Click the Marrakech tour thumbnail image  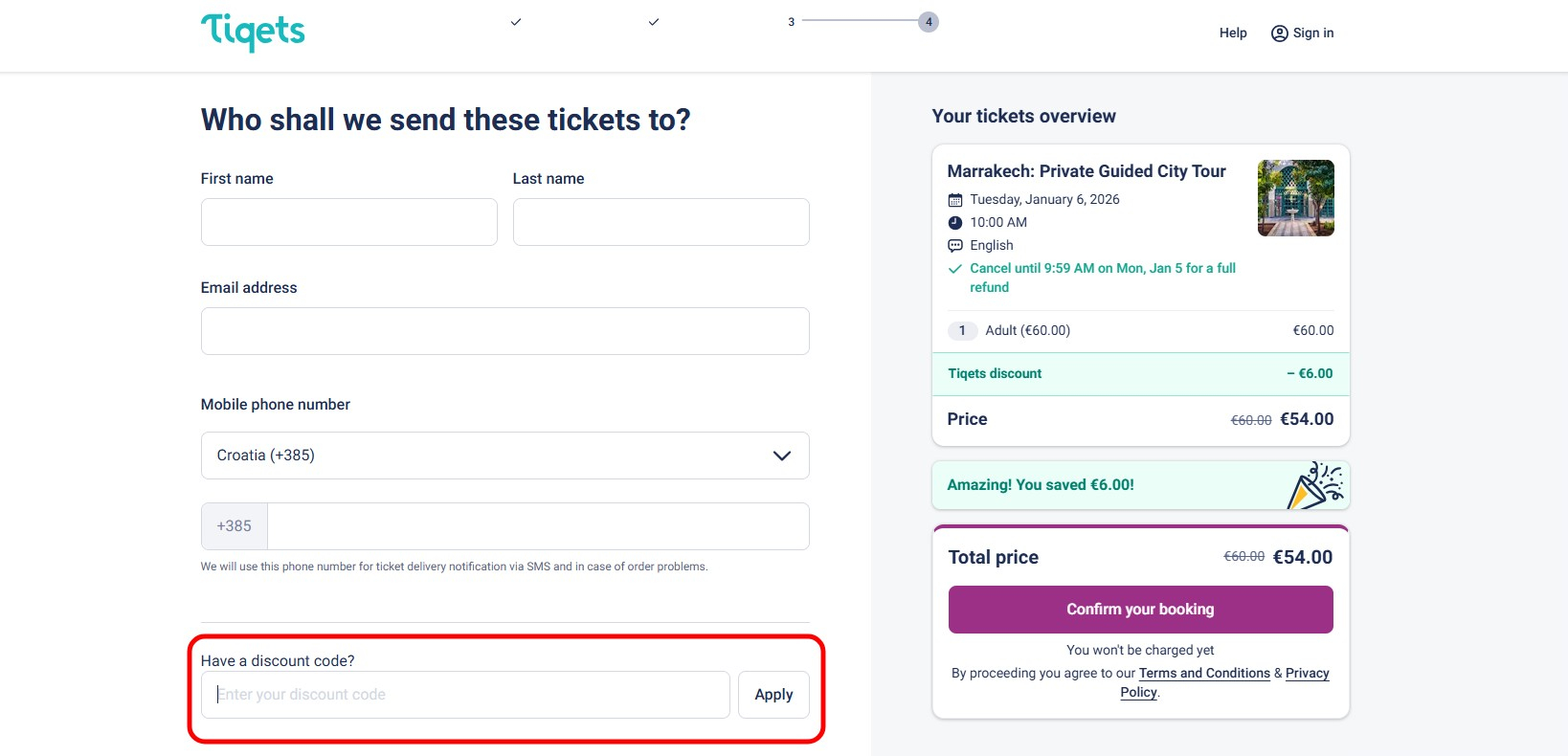coord(1295,198)
